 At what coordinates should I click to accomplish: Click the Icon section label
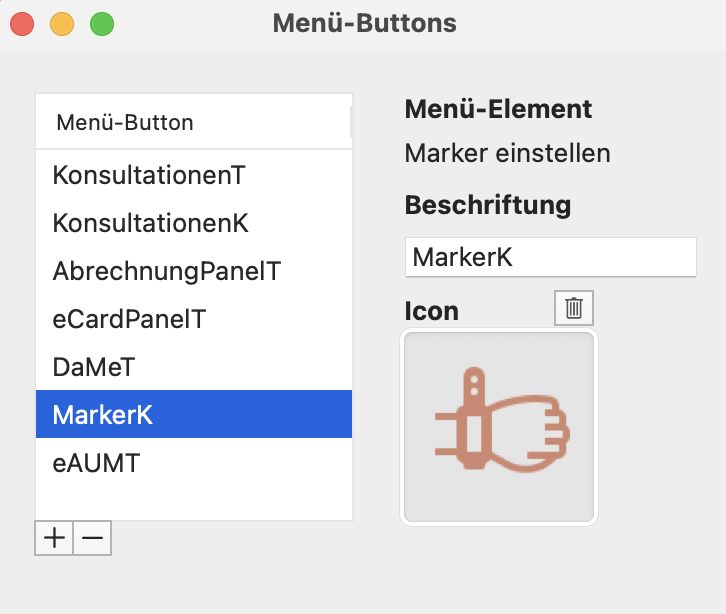(432, 311)
